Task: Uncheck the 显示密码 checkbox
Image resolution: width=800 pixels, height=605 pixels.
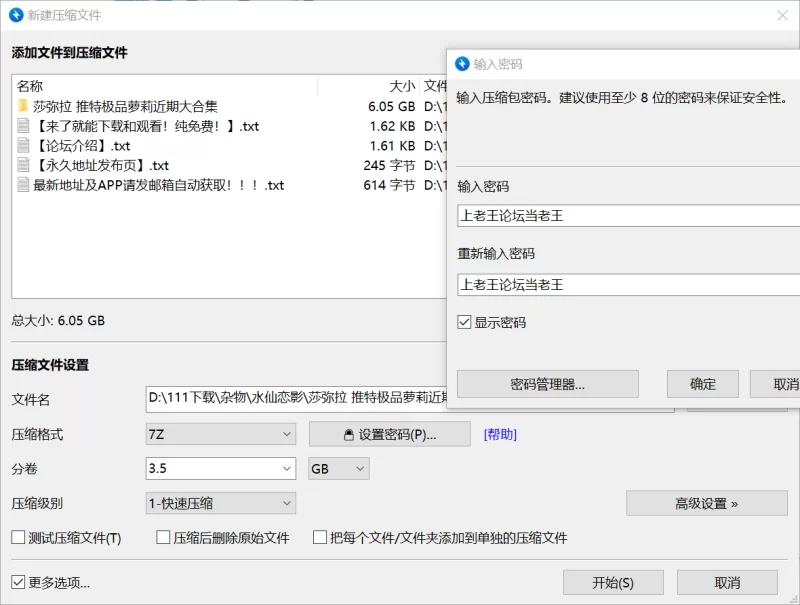Action: point(464,322)
